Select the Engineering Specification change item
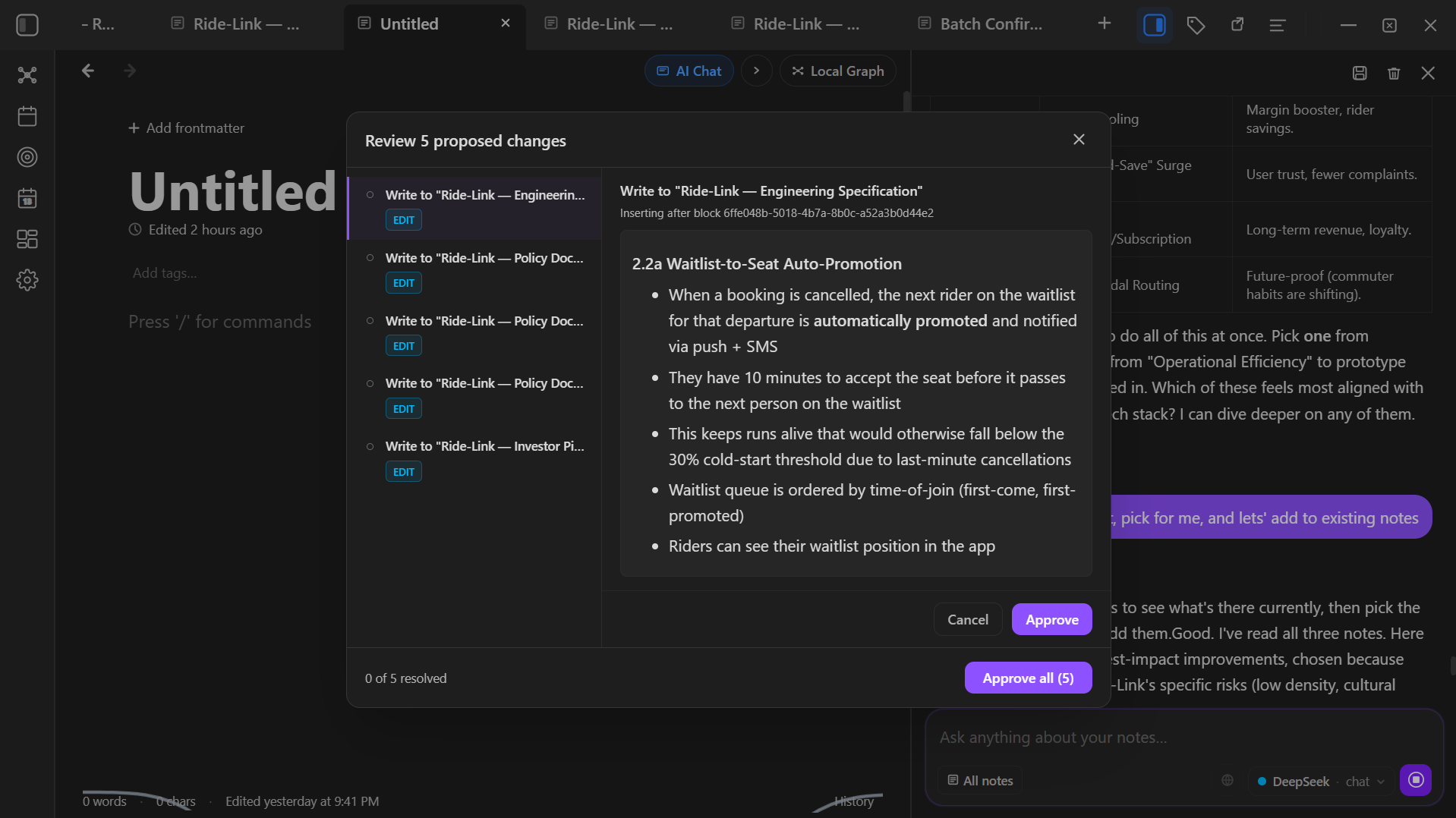 point(474,208)
